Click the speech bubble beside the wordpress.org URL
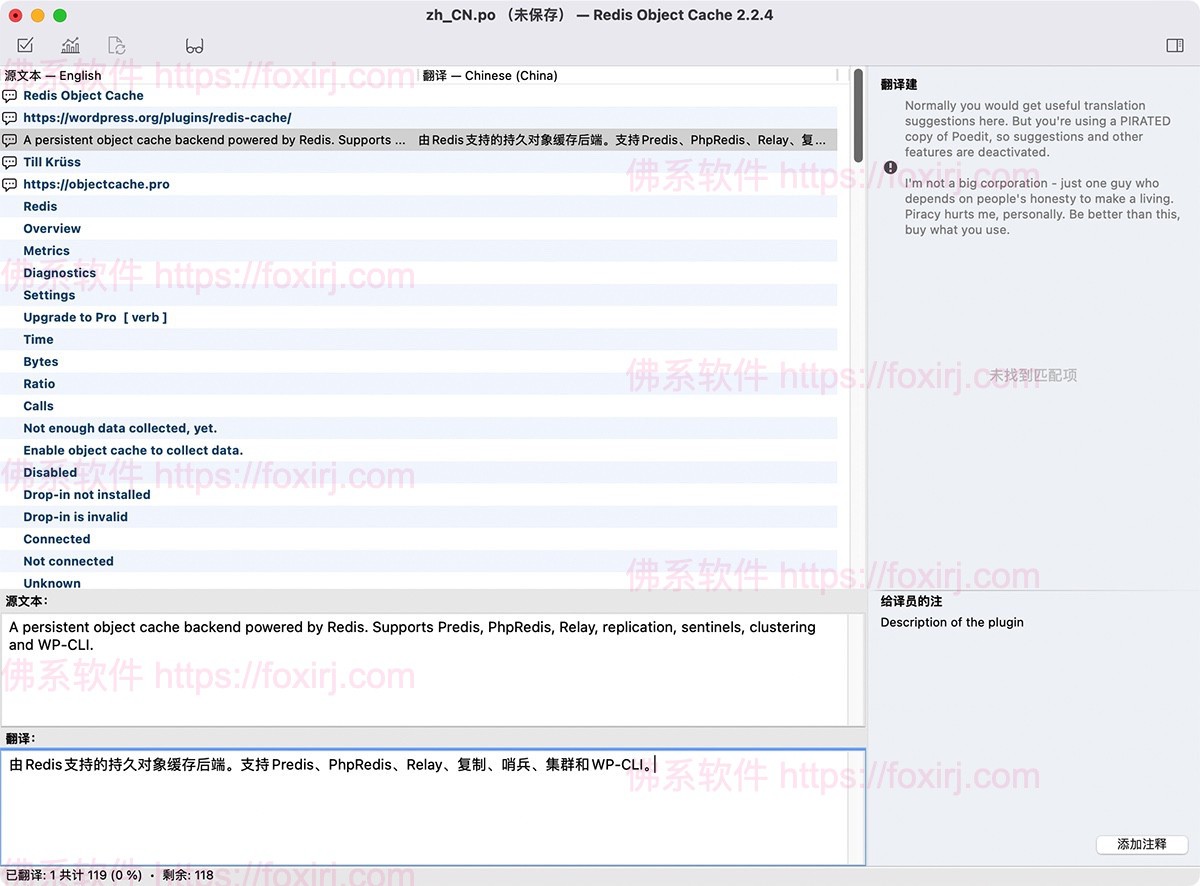This screenshot has height=886, width=1200. coord(9,117)
